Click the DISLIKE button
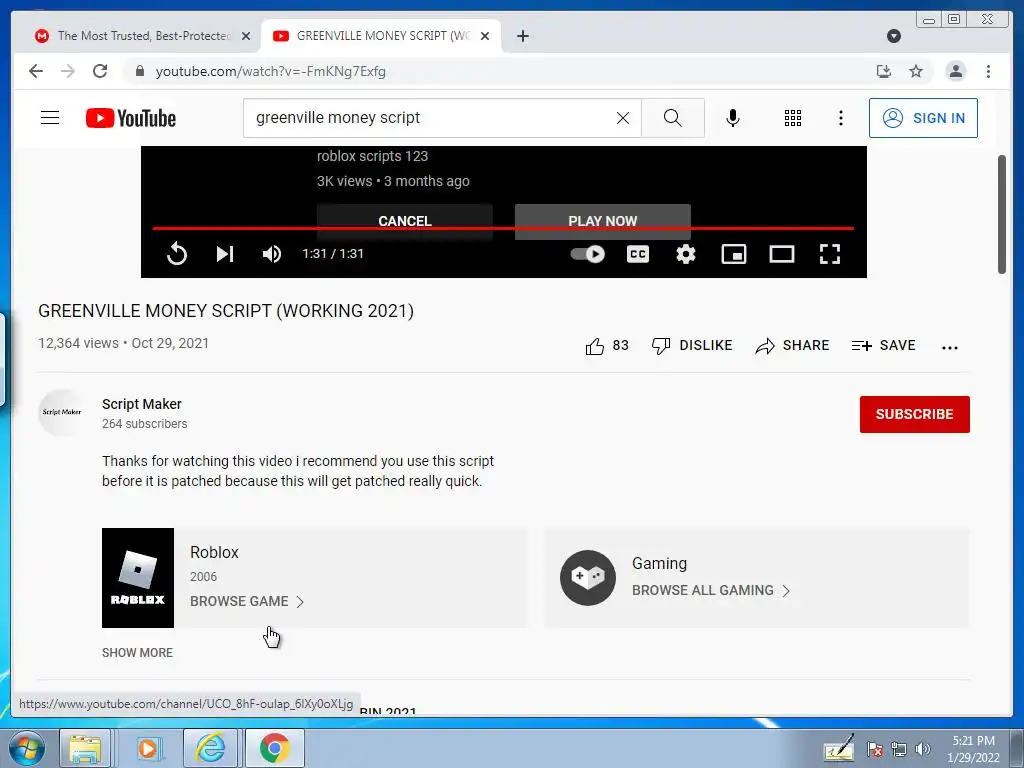 point(692,345)
